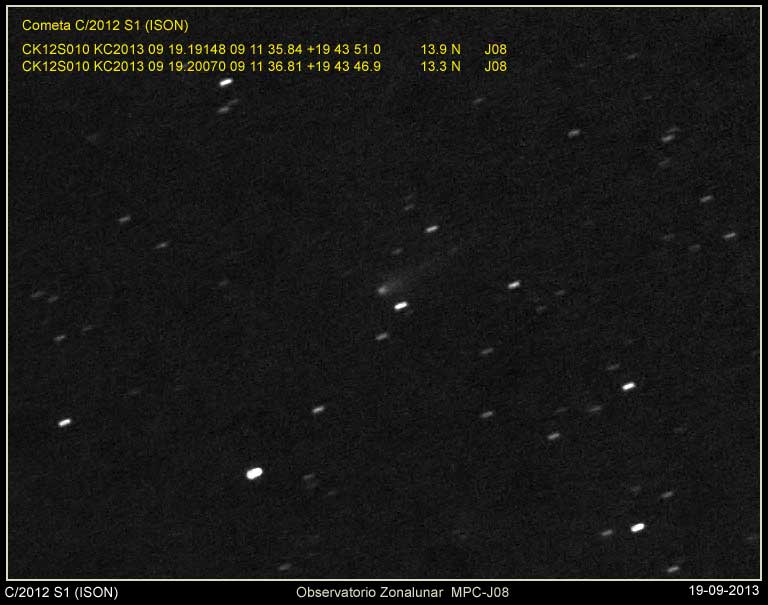Click the Observatorio Zonalunar MPC-J08 caption
Image resolution: width=768 pixels, height=605 pixels.
[x=402, y=592]
